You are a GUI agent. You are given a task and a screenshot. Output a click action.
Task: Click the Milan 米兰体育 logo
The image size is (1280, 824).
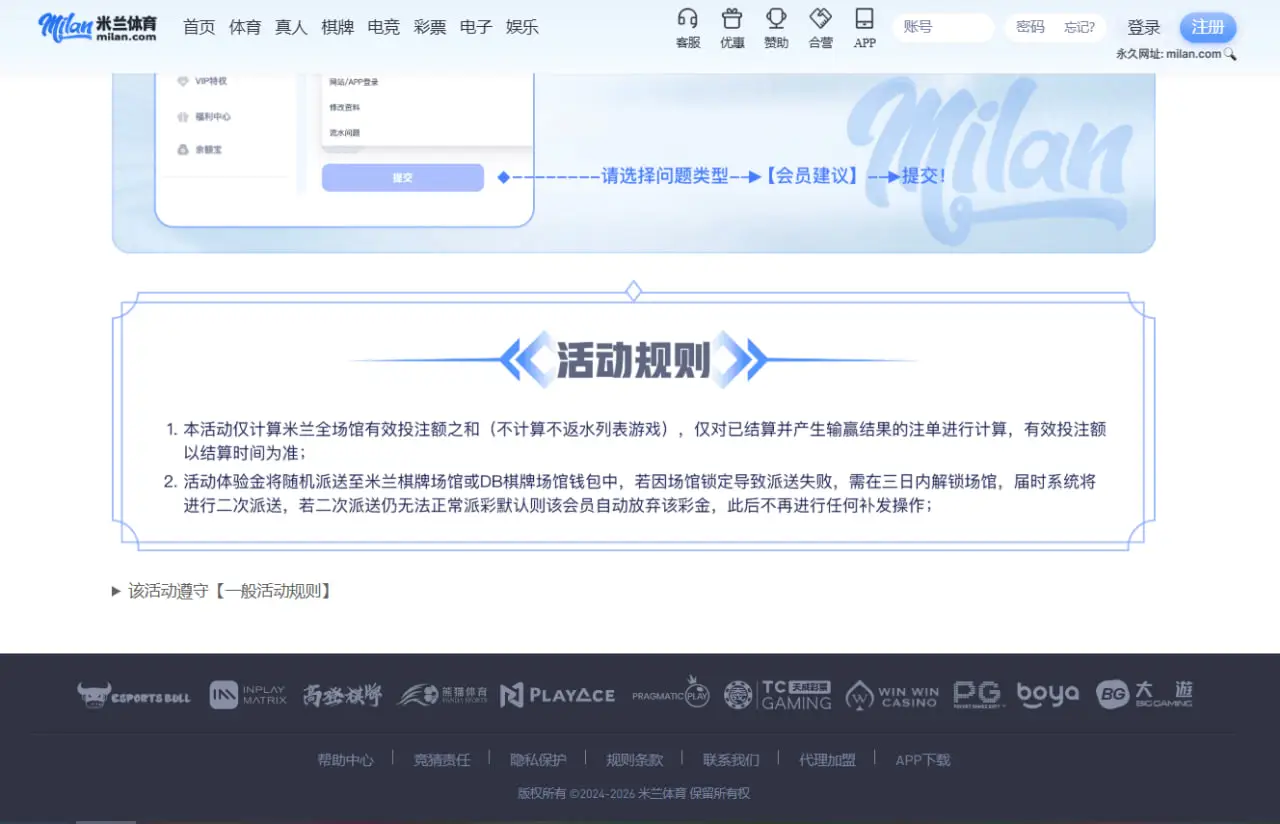98,27
